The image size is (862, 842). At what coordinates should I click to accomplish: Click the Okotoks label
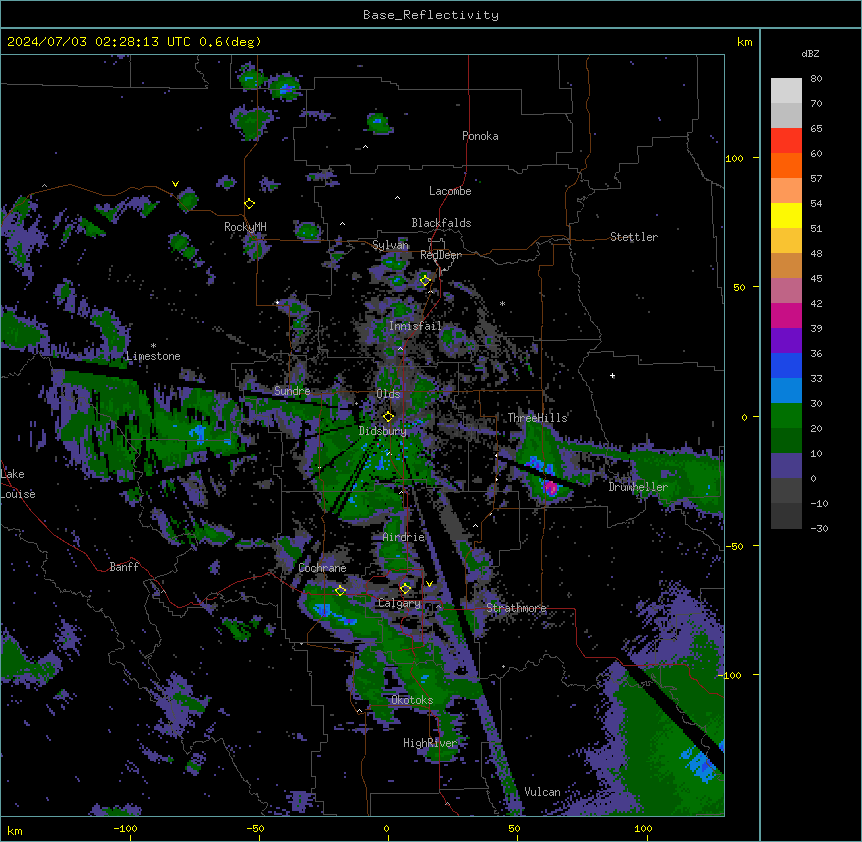click(412, 700)
